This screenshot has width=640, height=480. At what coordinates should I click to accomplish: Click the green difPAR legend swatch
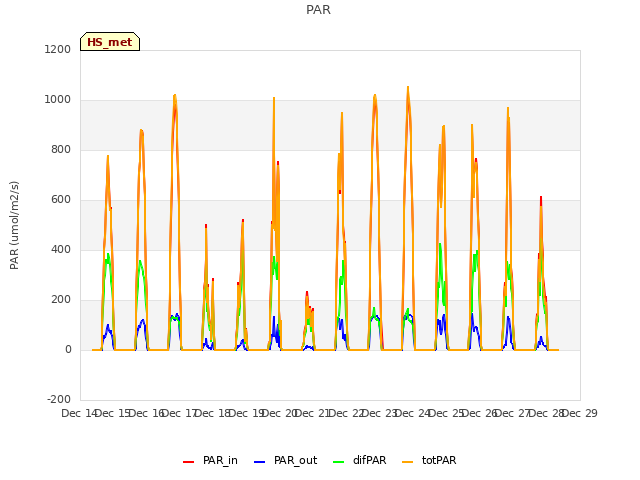(x=338, y=462)
